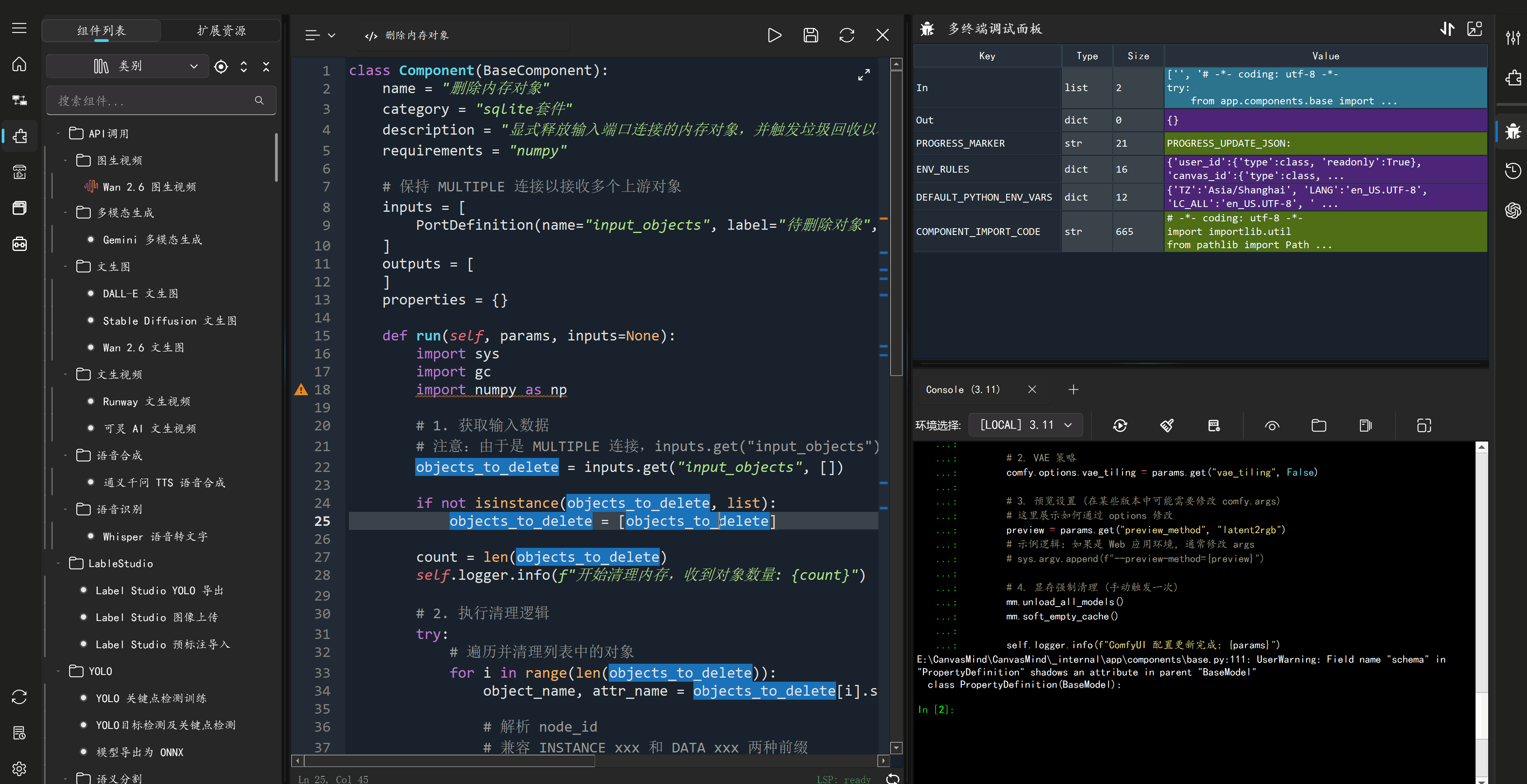1527x784 pixels.
Task: Go to the home icon in left sidebar
Action: click(20, 64)
